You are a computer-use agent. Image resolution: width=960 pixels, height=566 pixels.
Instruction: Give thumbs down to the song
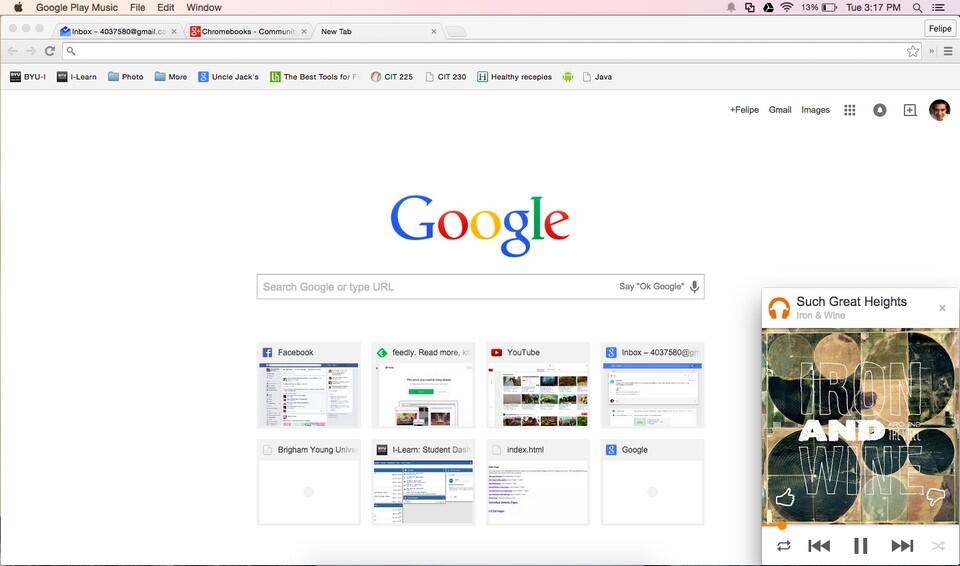[x=935, y=497]
